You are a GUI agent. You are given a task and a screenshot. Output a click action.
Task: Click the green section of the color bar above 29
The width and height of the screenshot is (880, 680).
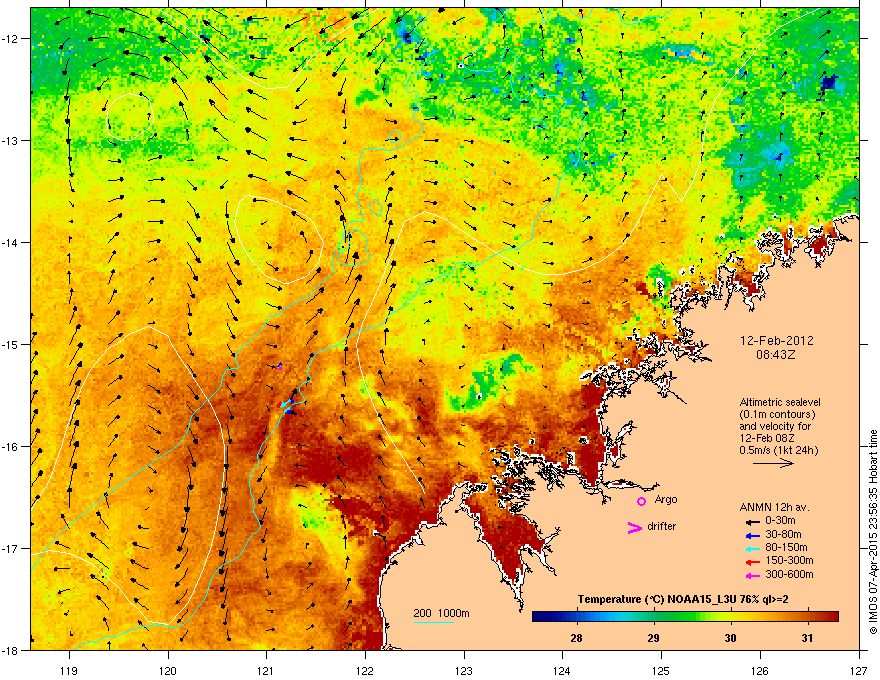pos(654,617)
